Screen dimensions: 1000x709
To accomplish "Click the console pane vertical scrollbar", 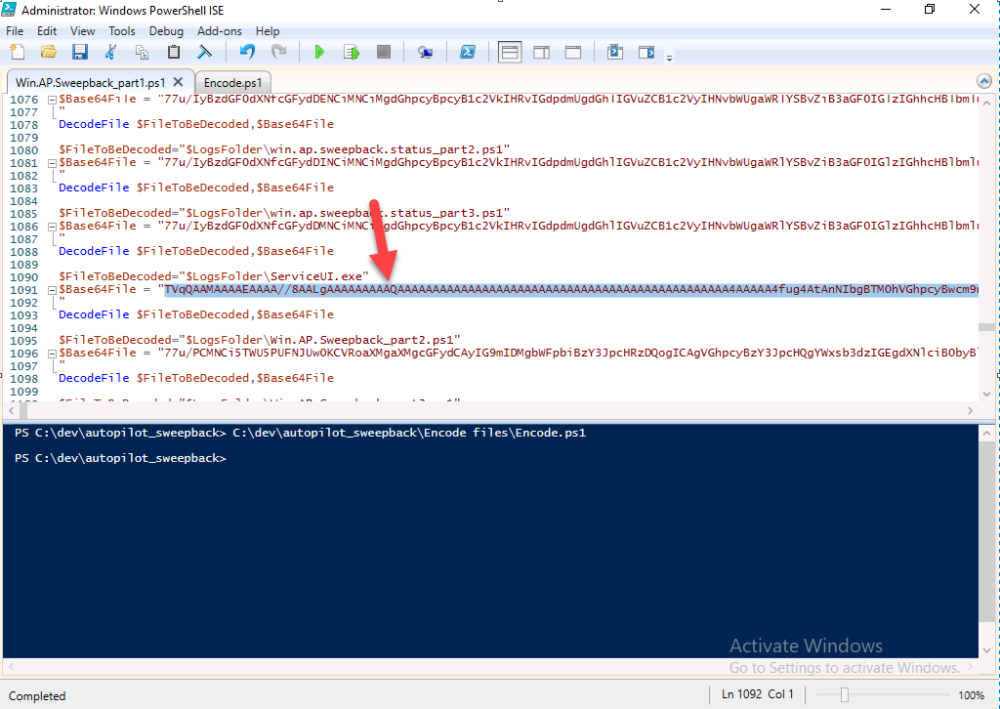I will [987, 542].
